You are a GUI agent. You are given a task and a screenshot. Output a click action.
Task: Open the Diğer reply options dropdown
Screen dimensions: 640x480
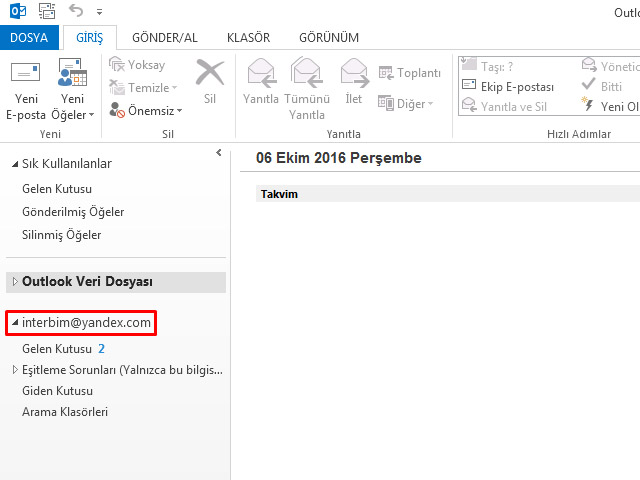406,103
